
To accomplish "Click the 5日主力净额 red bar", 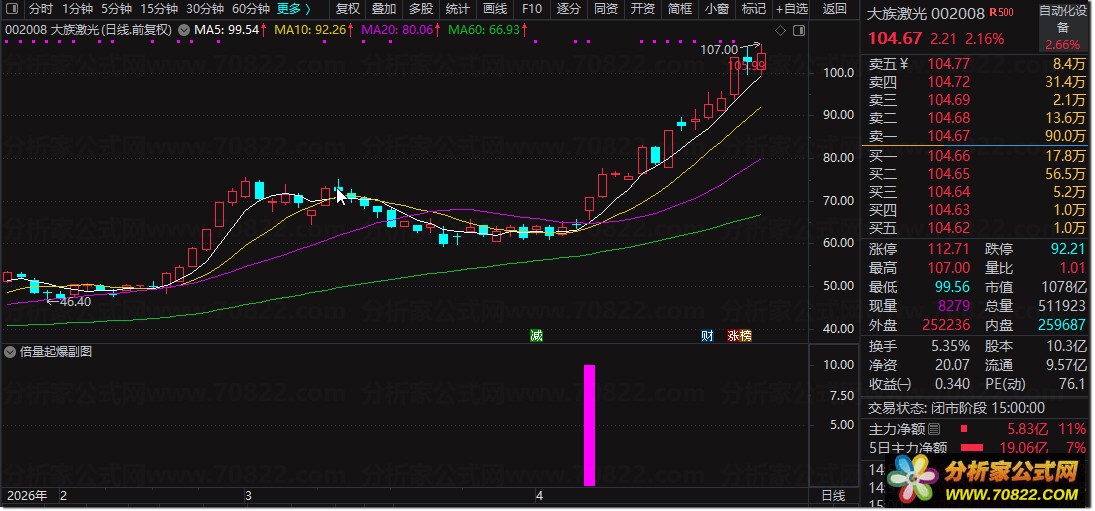I will point(972,447).
